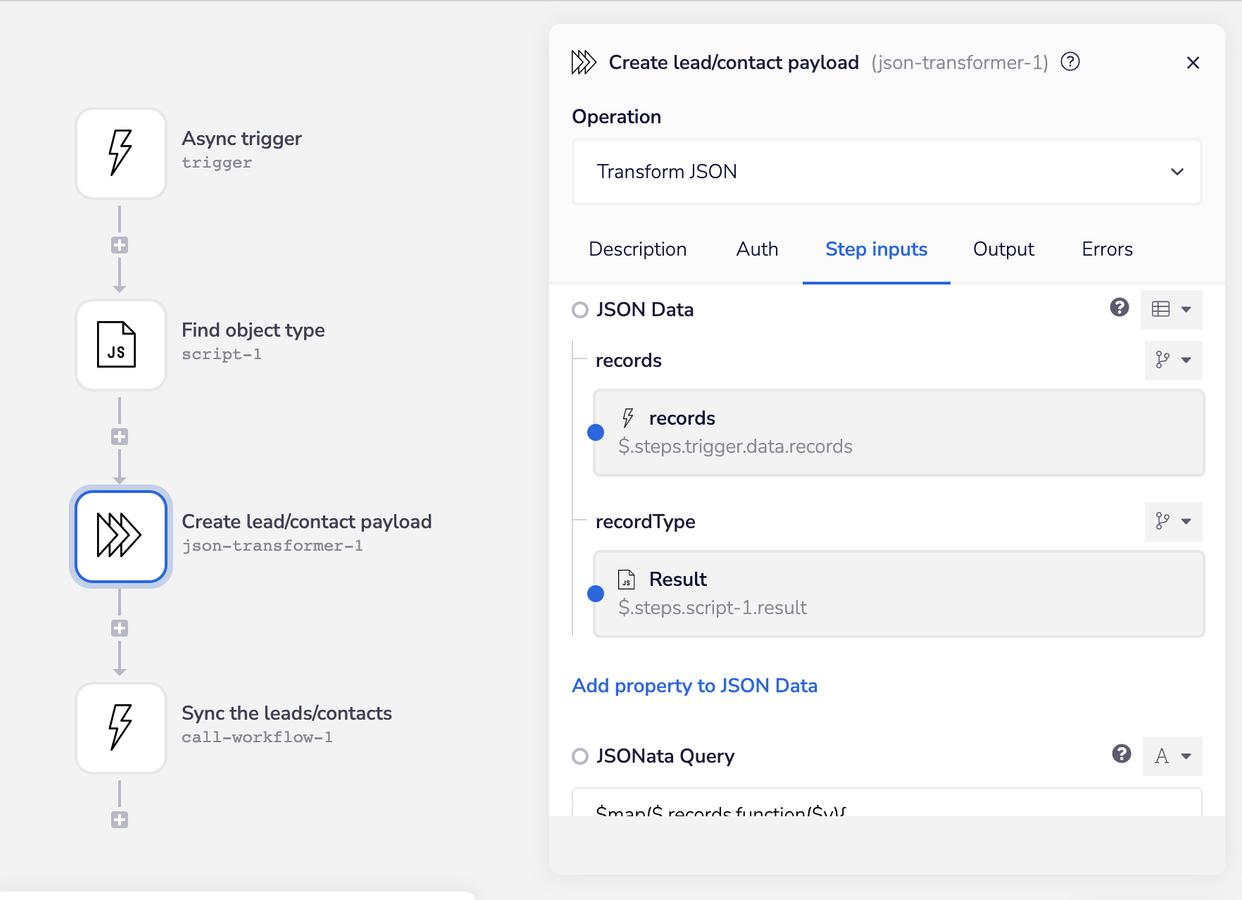
Task: Open the records property type dropdown
Action: 1172,360
